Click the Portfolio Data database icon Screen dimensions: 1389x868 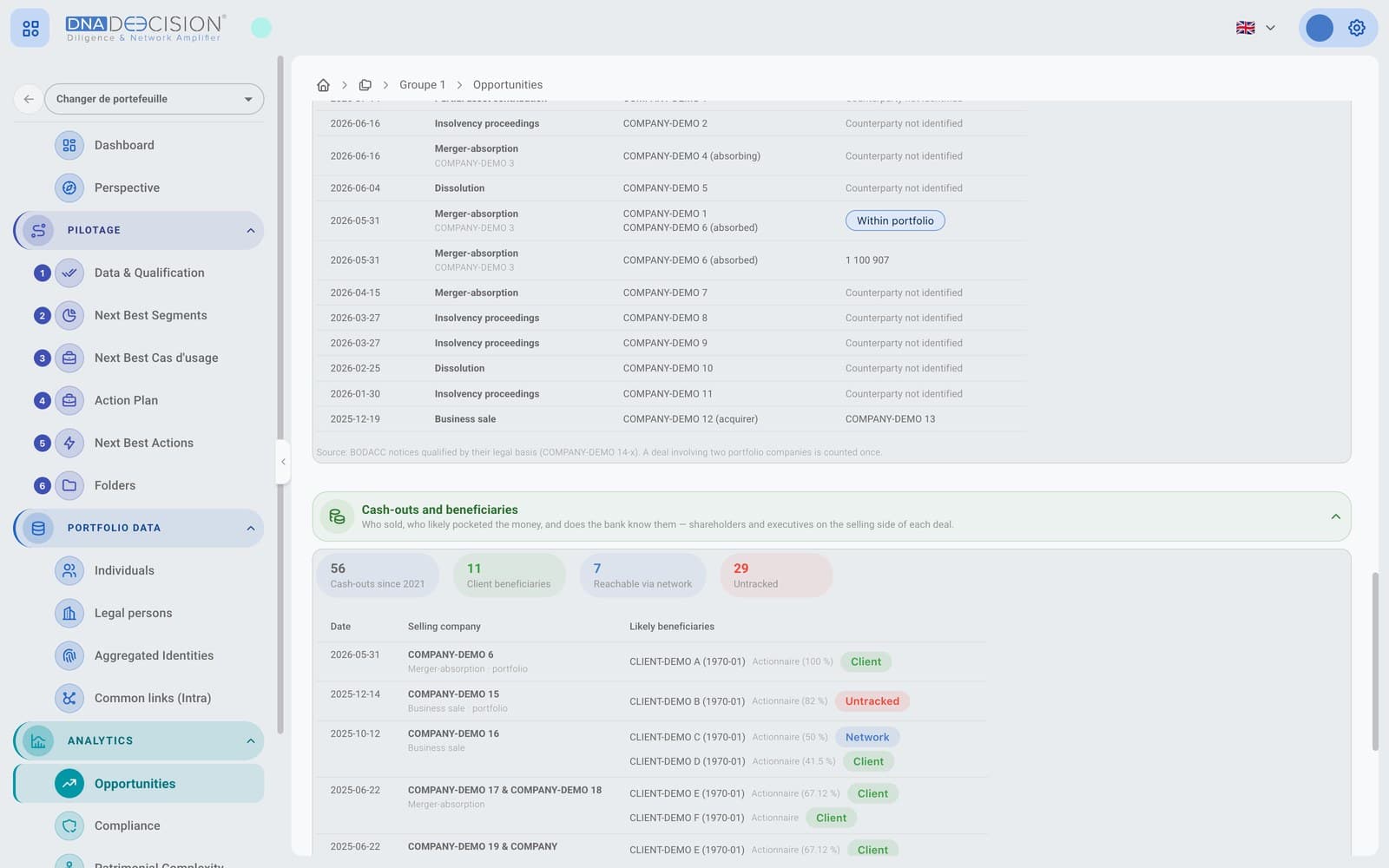tap(38, 528)
